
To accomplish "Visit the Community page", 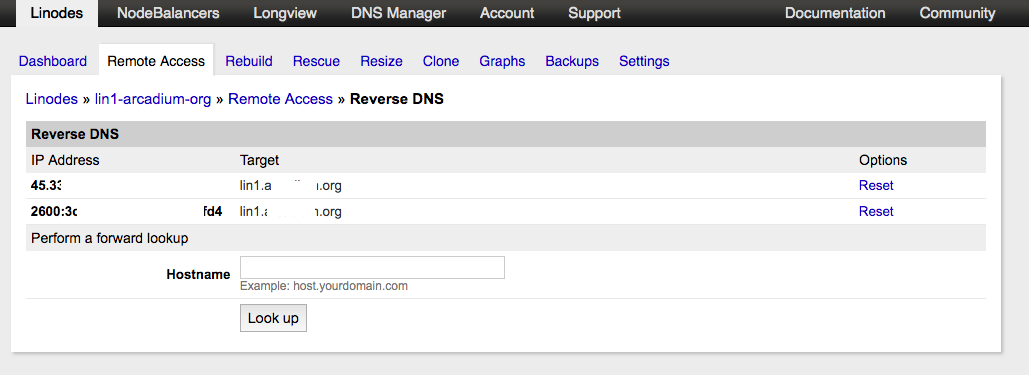I will click(x=957, y=13).
